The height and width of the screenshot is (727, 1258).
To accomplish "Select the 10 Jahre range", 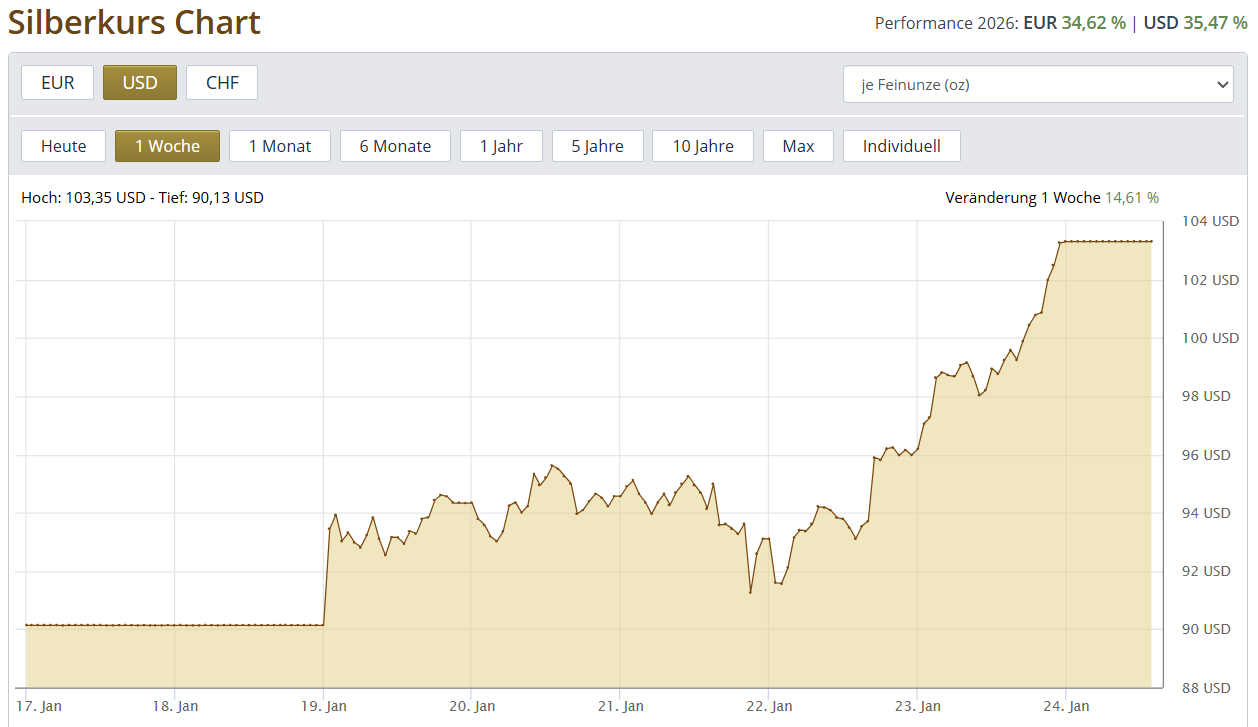I will click(702, 146).
